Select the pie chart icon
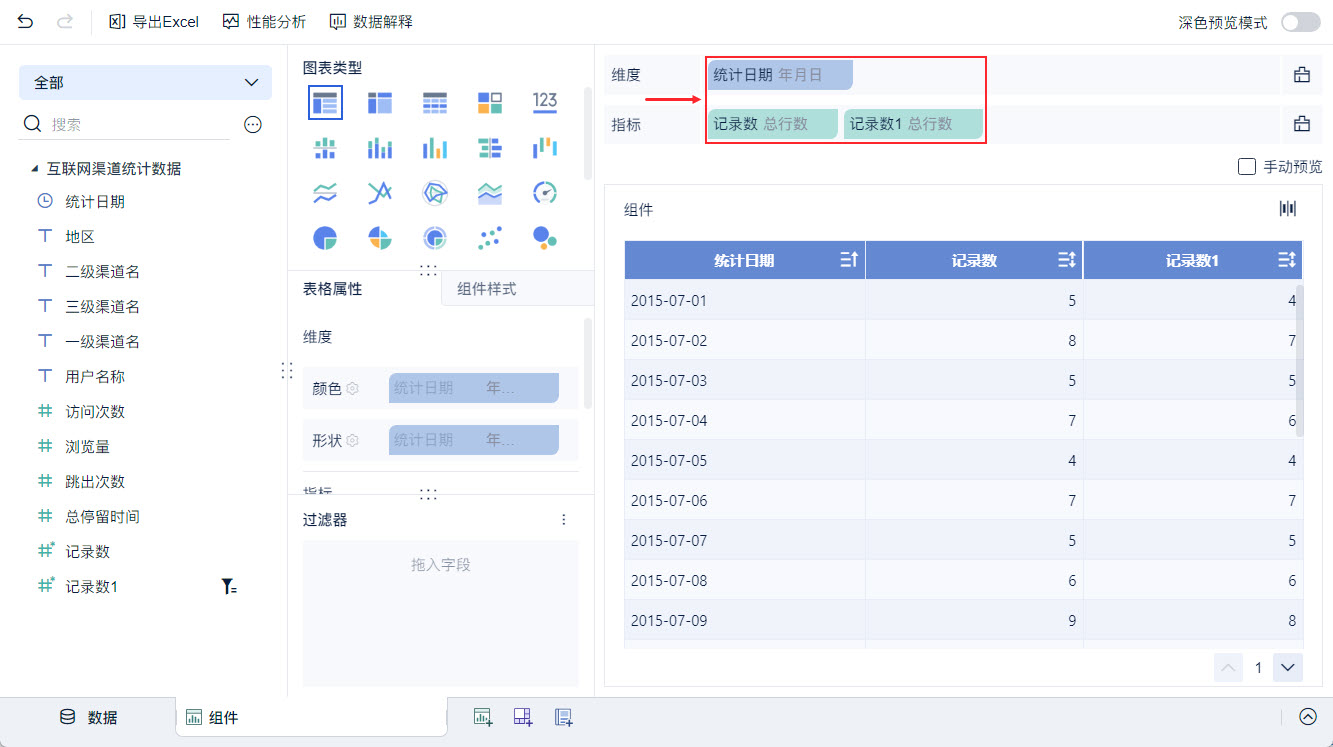 click(325, 238)
